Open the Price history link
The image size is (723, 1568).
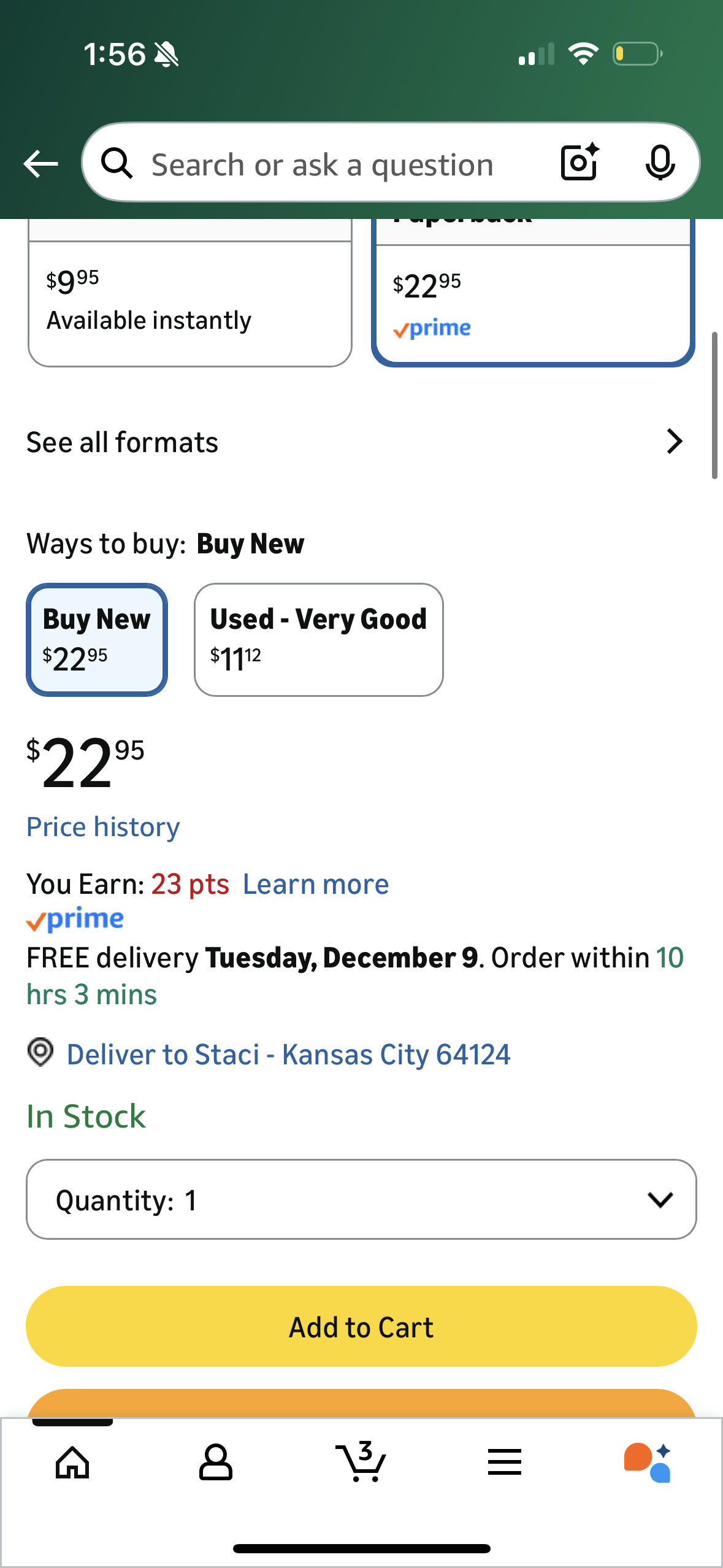103,827
